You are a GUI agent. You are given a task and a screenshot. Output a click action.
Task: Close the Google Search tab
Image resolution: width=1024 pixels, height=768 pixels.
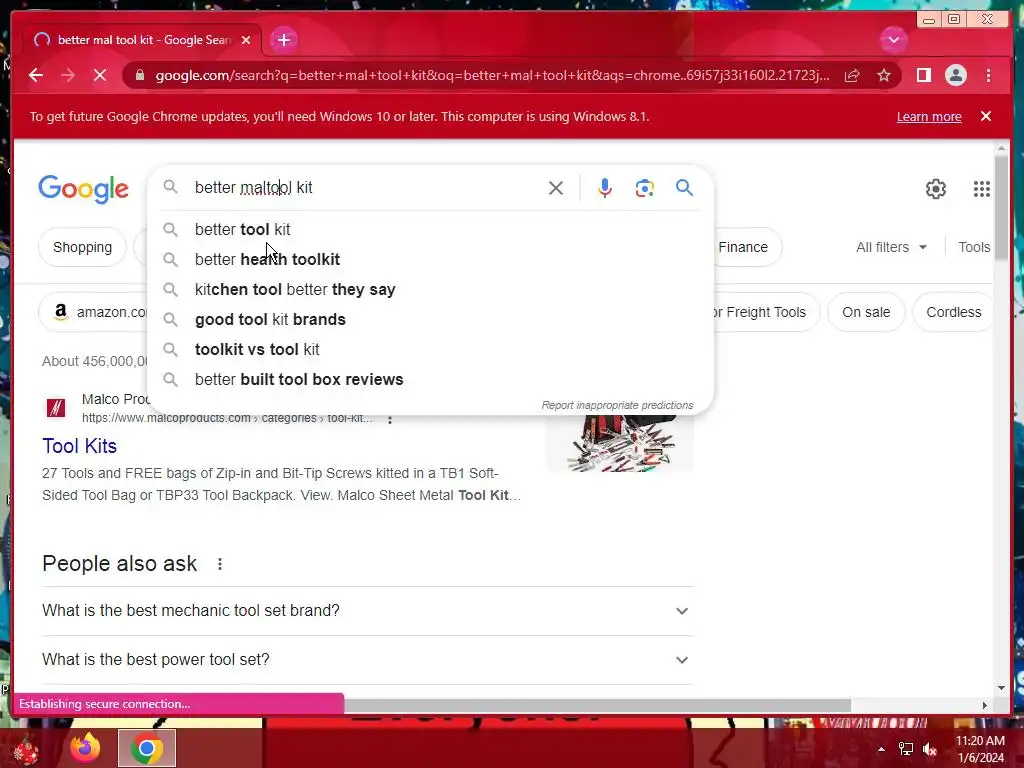(x=246, y=40)
